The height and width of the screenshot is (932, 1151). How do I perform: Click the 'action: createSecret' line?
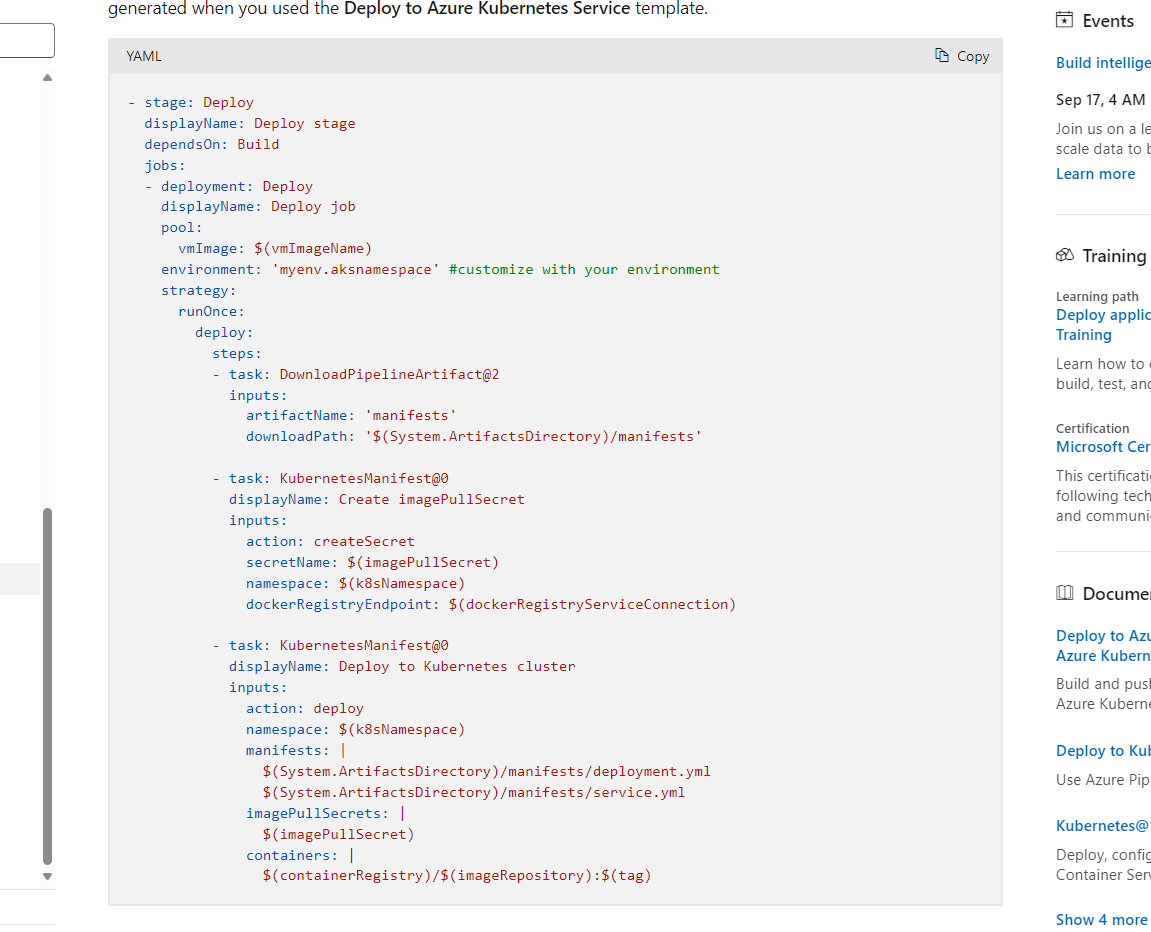tap(330, 541)
